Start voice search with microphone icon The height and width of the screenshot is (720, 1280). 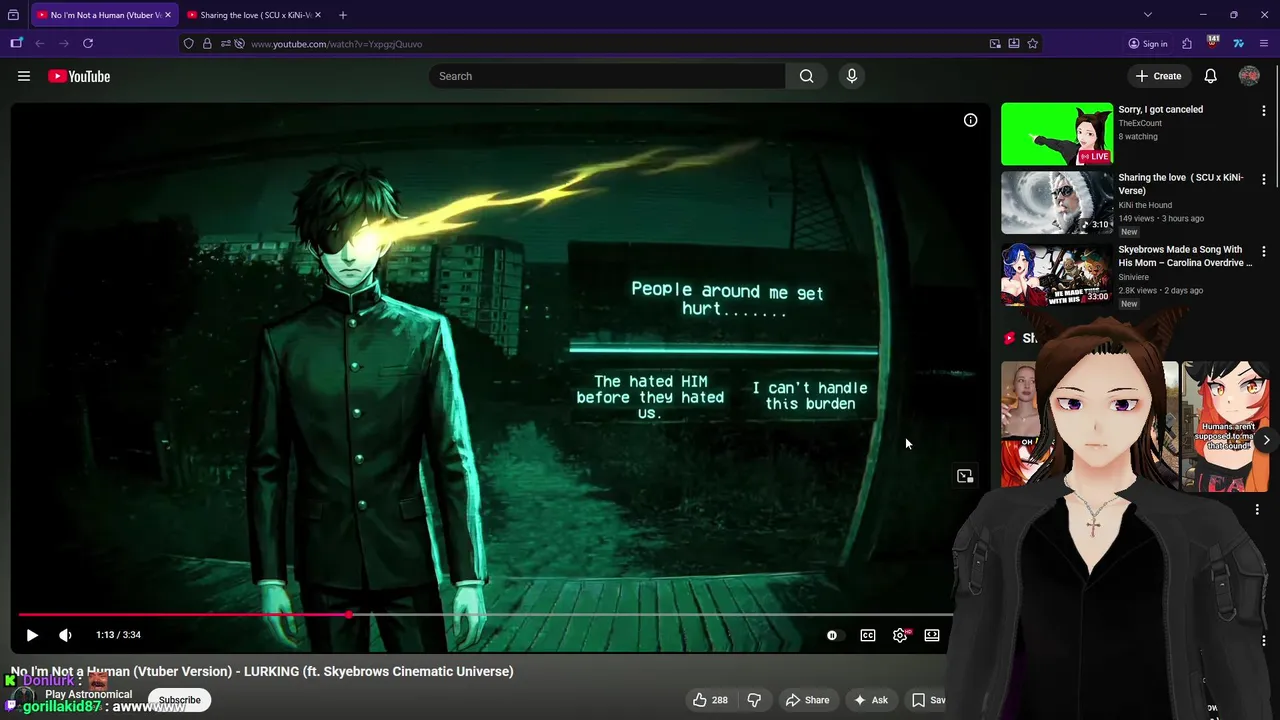click(852, 76)
